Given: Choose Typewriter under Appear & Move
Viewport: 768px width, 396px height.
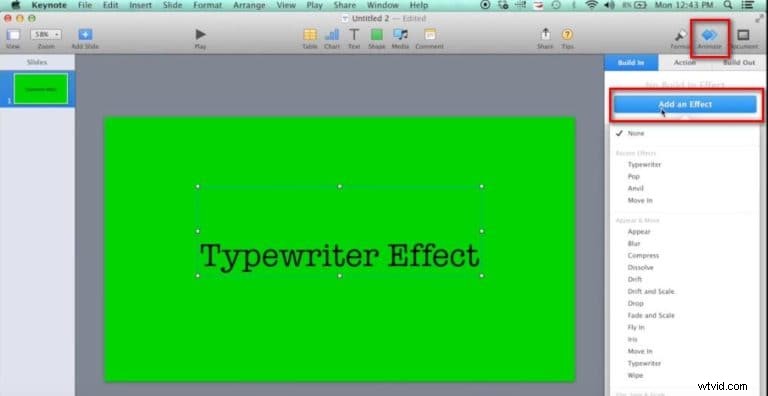Looking at the screenshot, I should 644,363.
